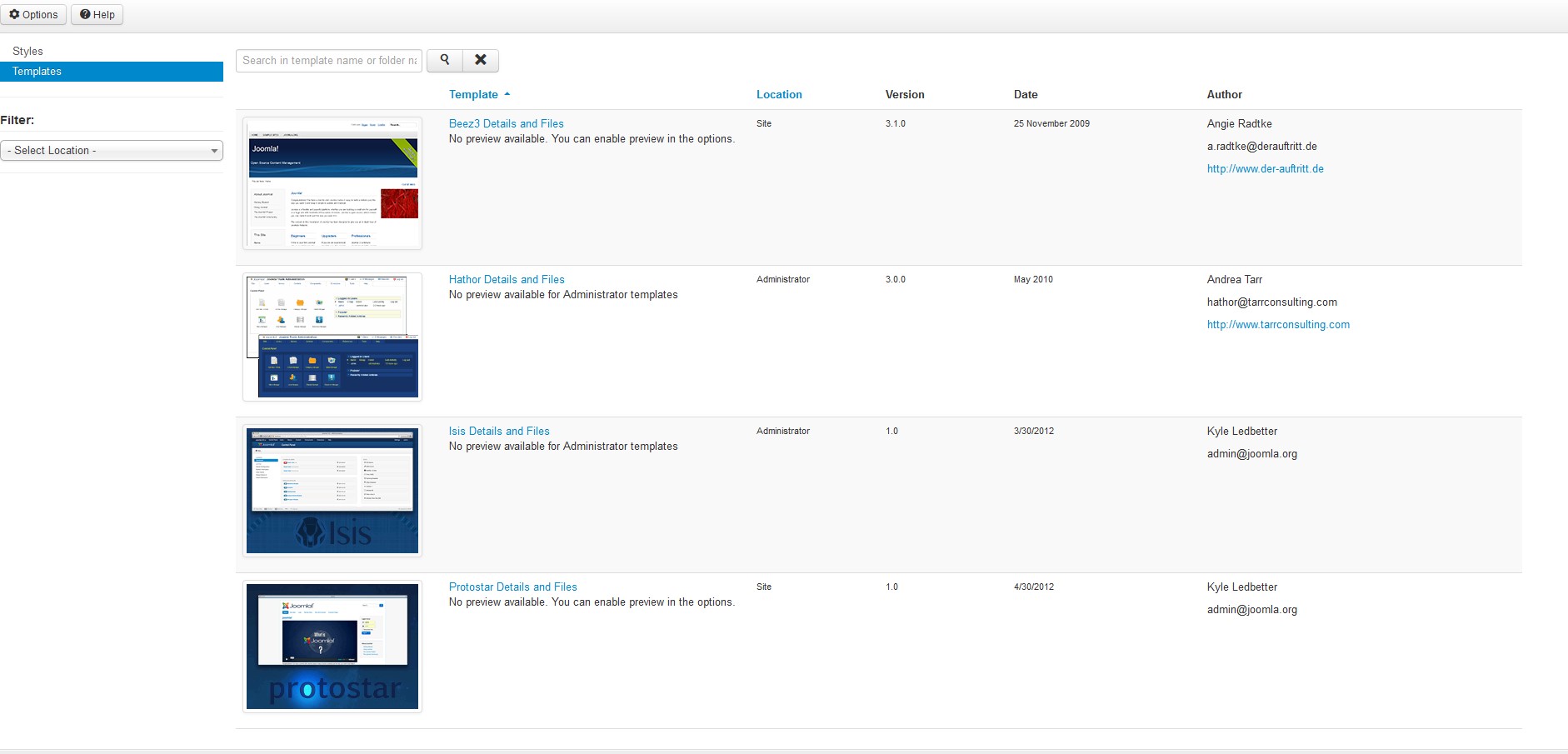Open Beez3 Details and Files

tap(507, 123)
